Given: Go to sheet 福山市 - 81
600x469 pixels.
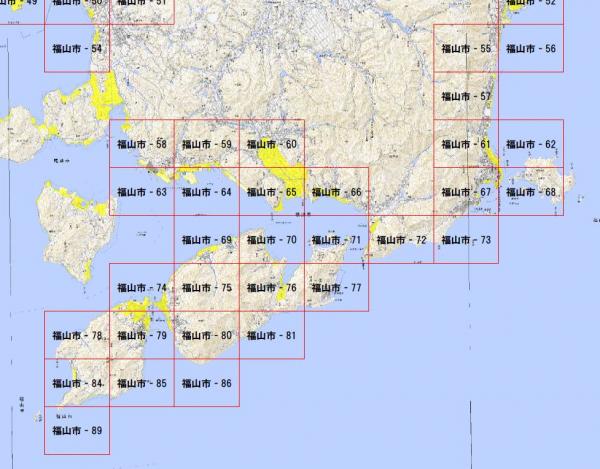Looking at the screenshot, I should [272, 335].
